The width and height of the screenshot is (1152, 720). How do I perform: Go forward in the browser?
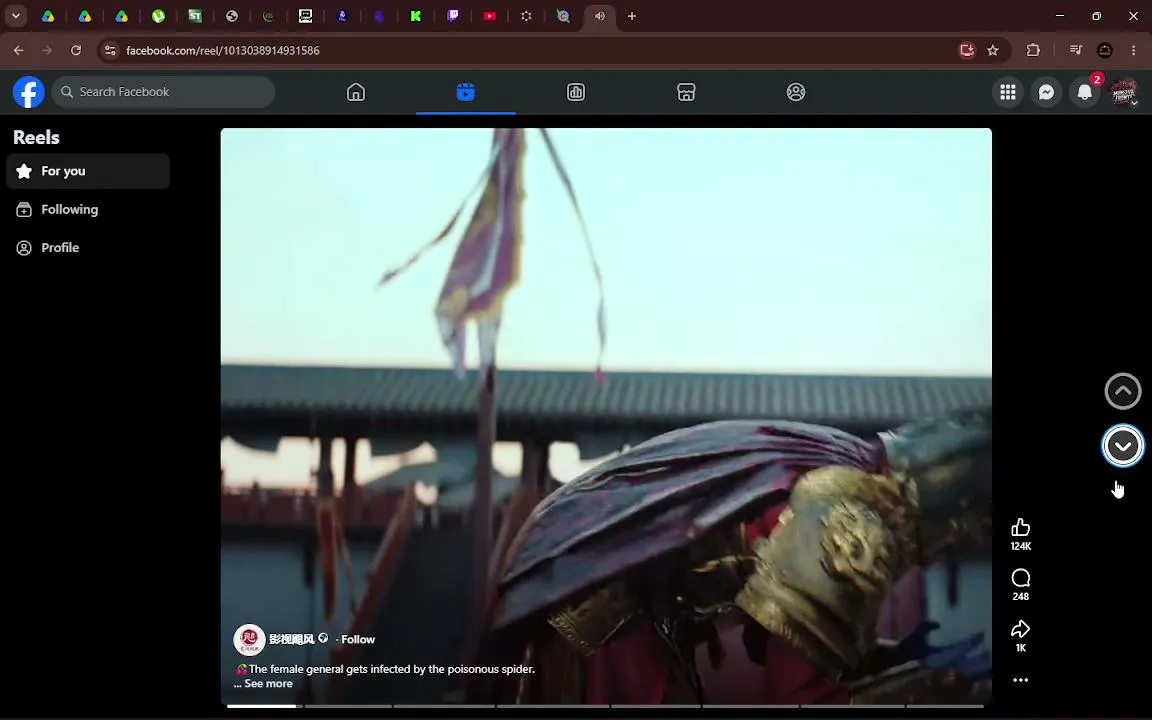[x=47, y=50]
